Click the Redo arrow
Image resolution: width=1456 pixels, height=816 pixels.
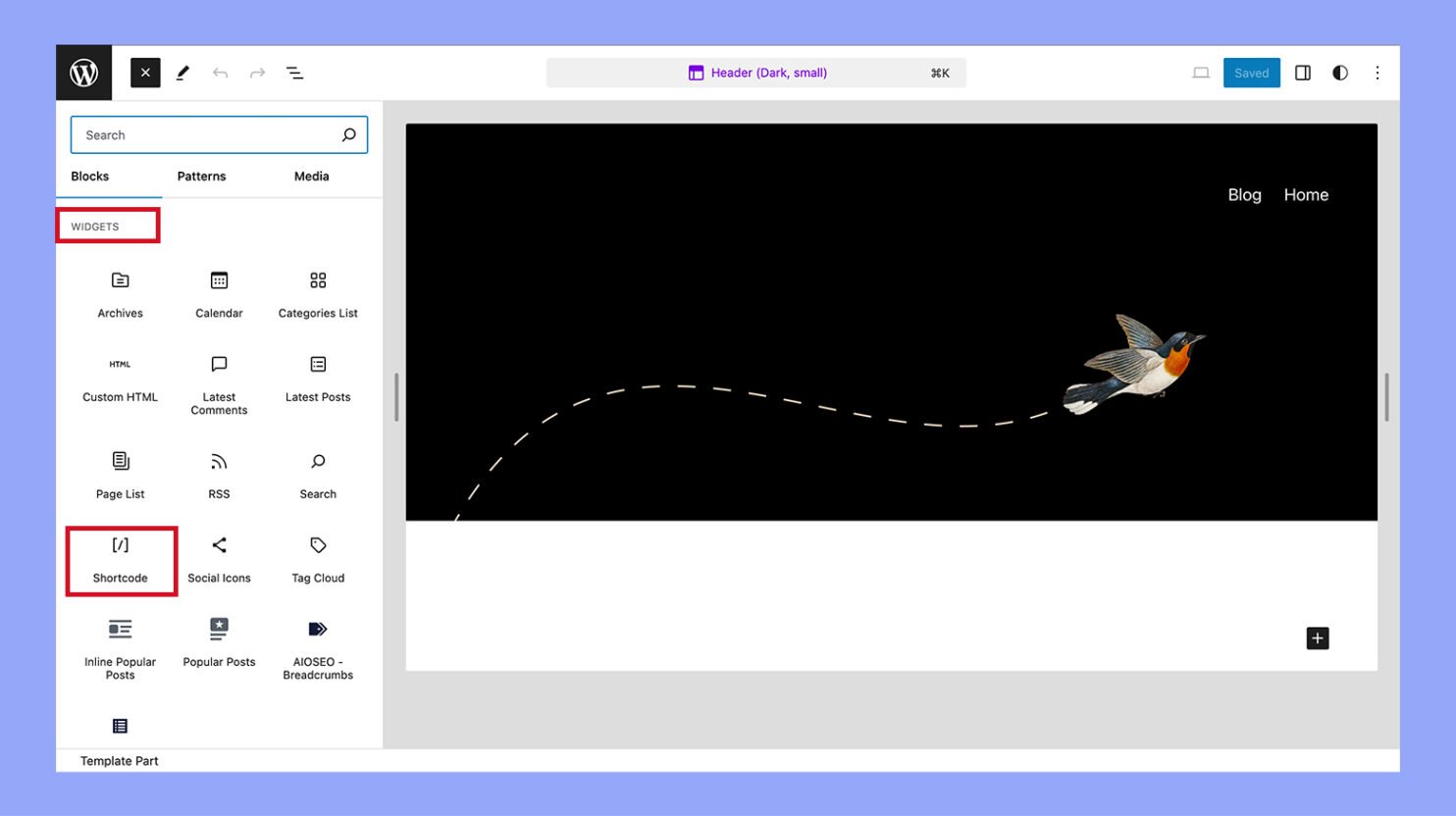tap(257, 73)
